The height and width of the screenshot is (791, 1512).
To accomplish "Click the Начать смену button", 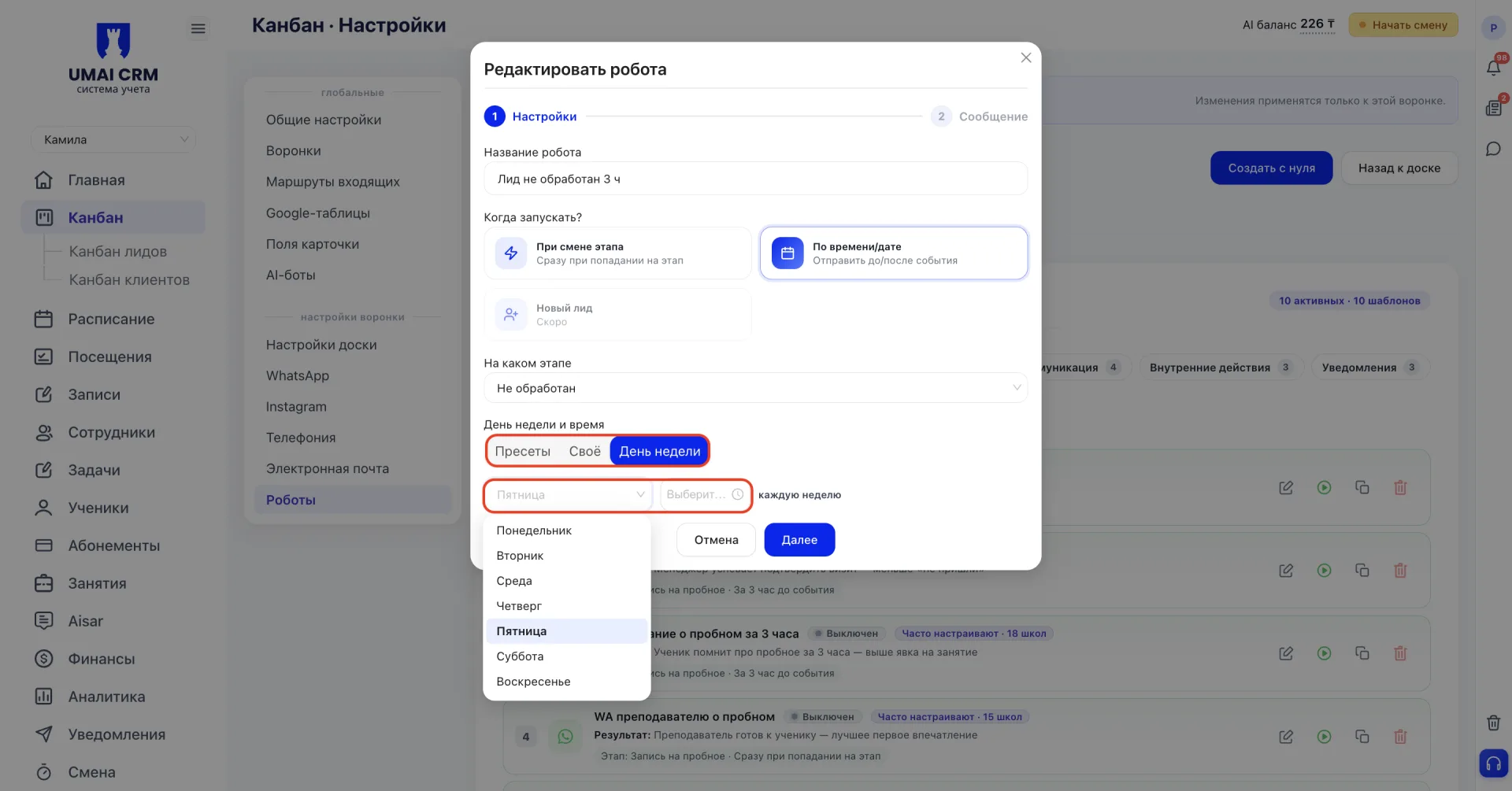I will [1403, 24].
